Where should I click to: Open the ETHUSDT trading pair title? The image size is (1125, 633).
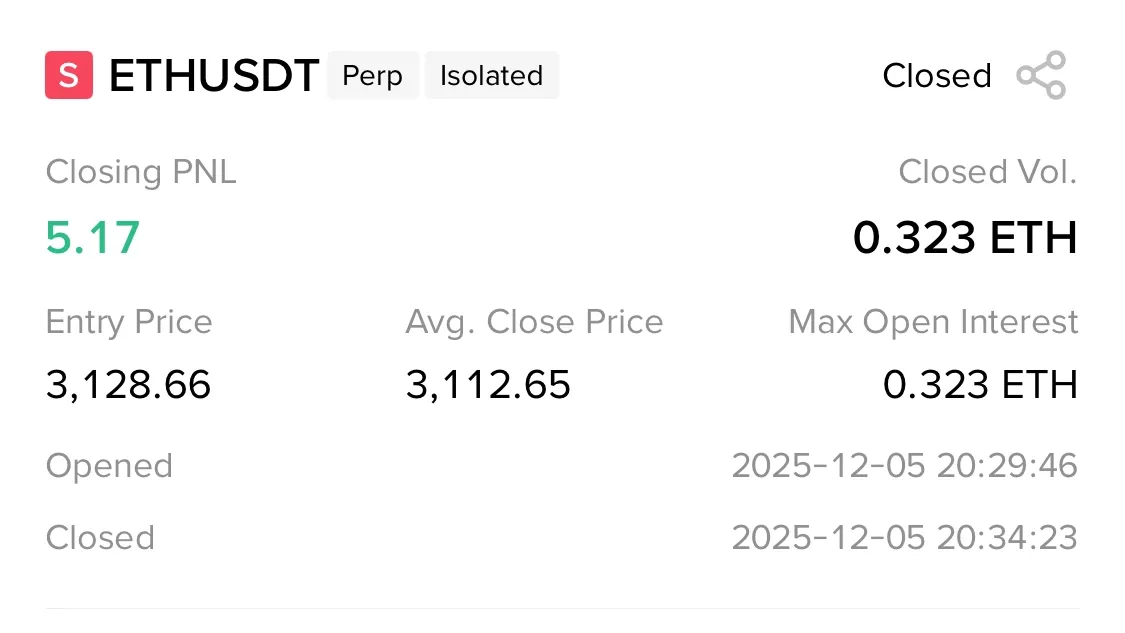pos(213,76)
